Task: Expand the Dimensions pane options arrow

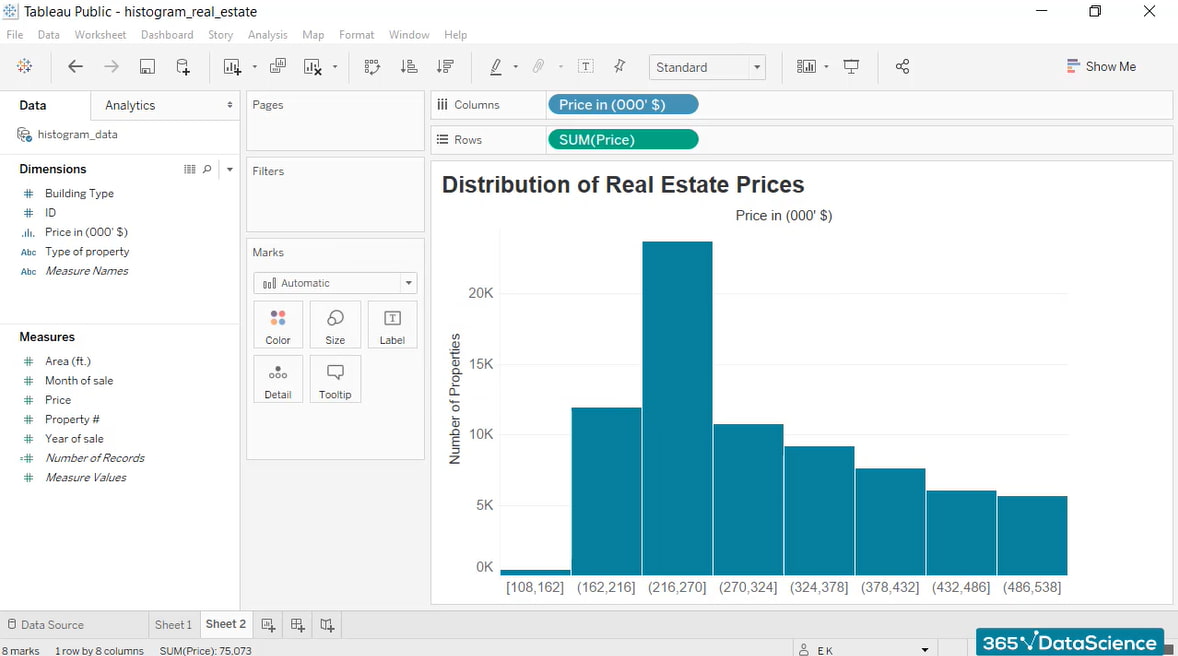Action: (x=229, y=170)
